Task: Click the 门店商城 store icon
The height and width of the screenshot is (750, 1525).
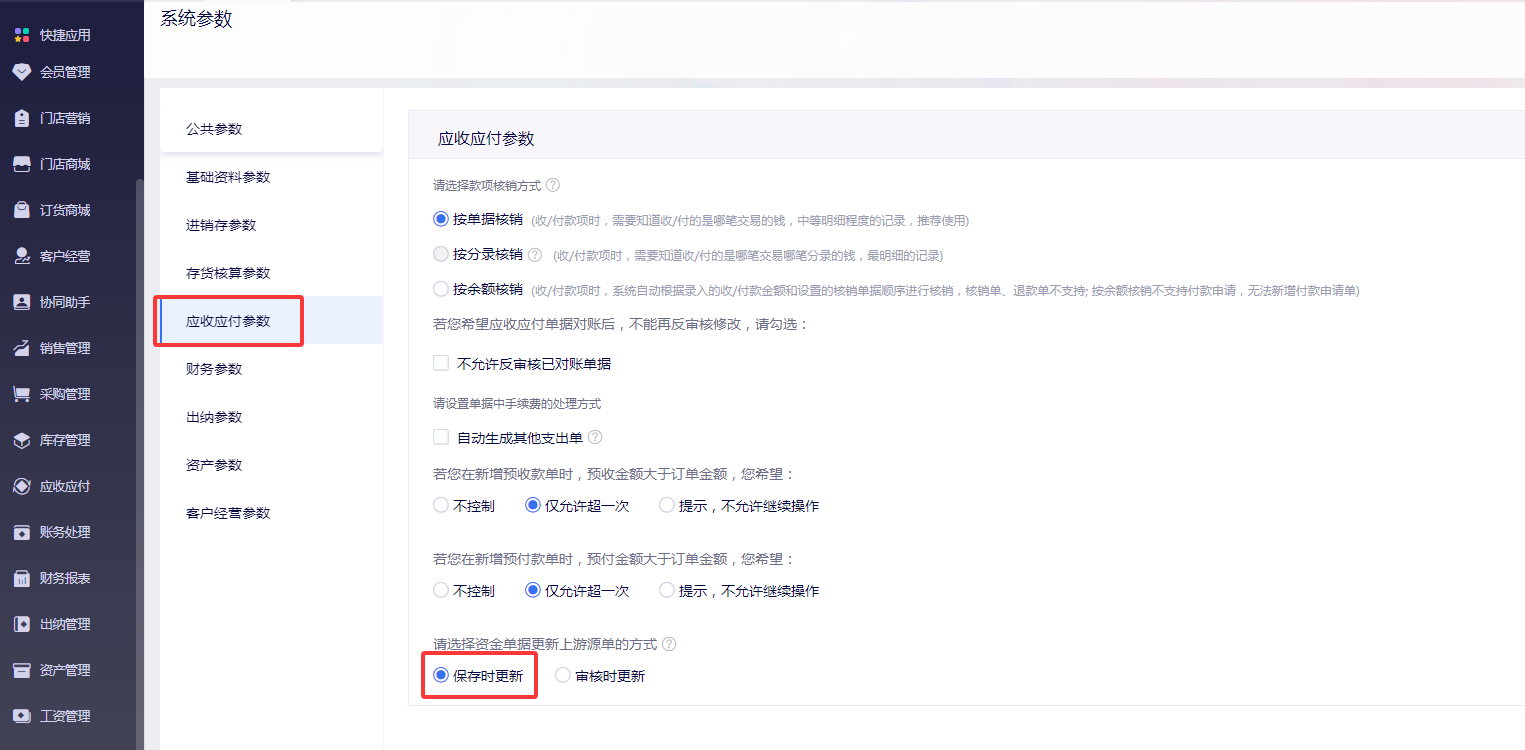Action: [x=22, y=164]
